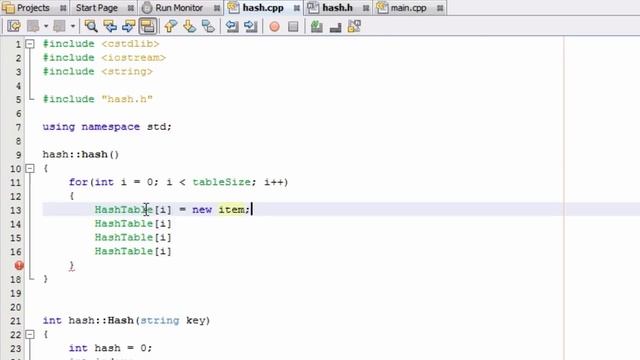This screenshot has height=360, width=640.
Task: Go to the previous bookmark
Action: tap(170, 27)
